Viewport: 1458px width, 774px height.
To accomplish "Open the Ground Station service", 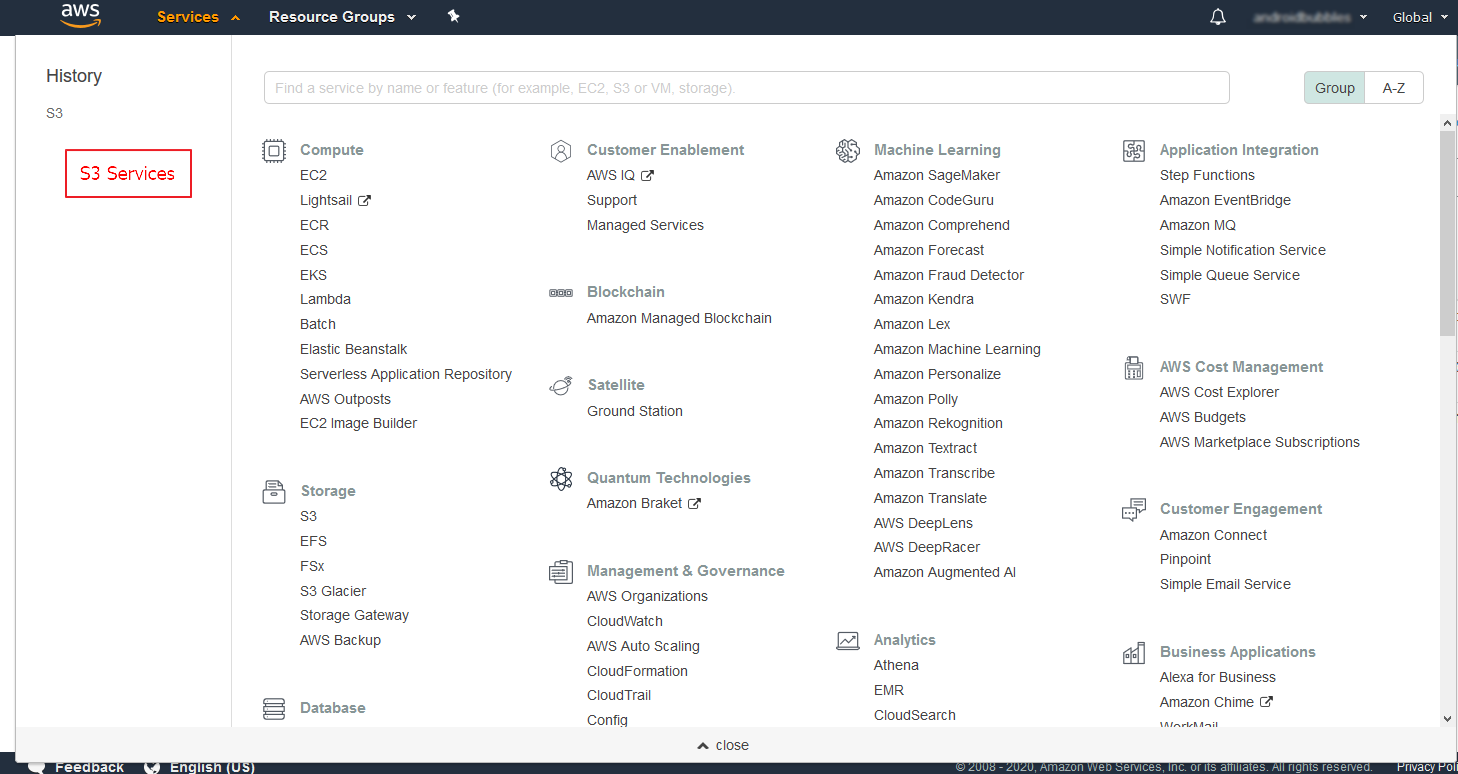I will point(635,411).
